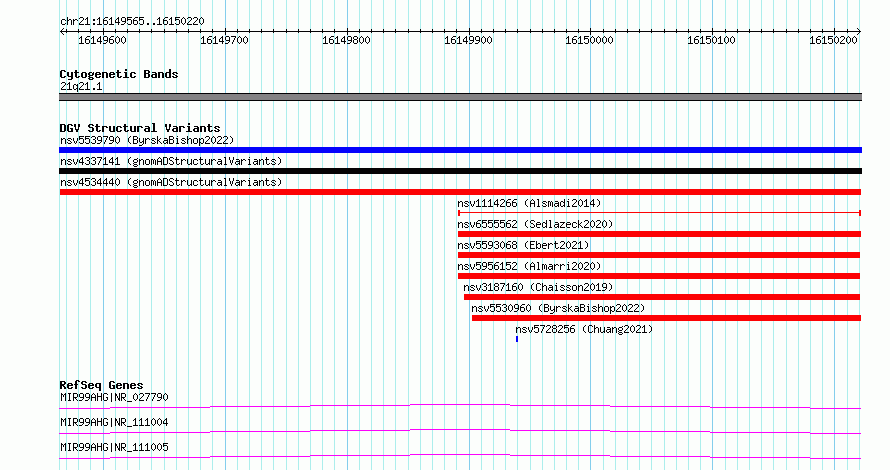
Task: Click the small blue nsv5728256 variant marker
Action: point(517,339)
